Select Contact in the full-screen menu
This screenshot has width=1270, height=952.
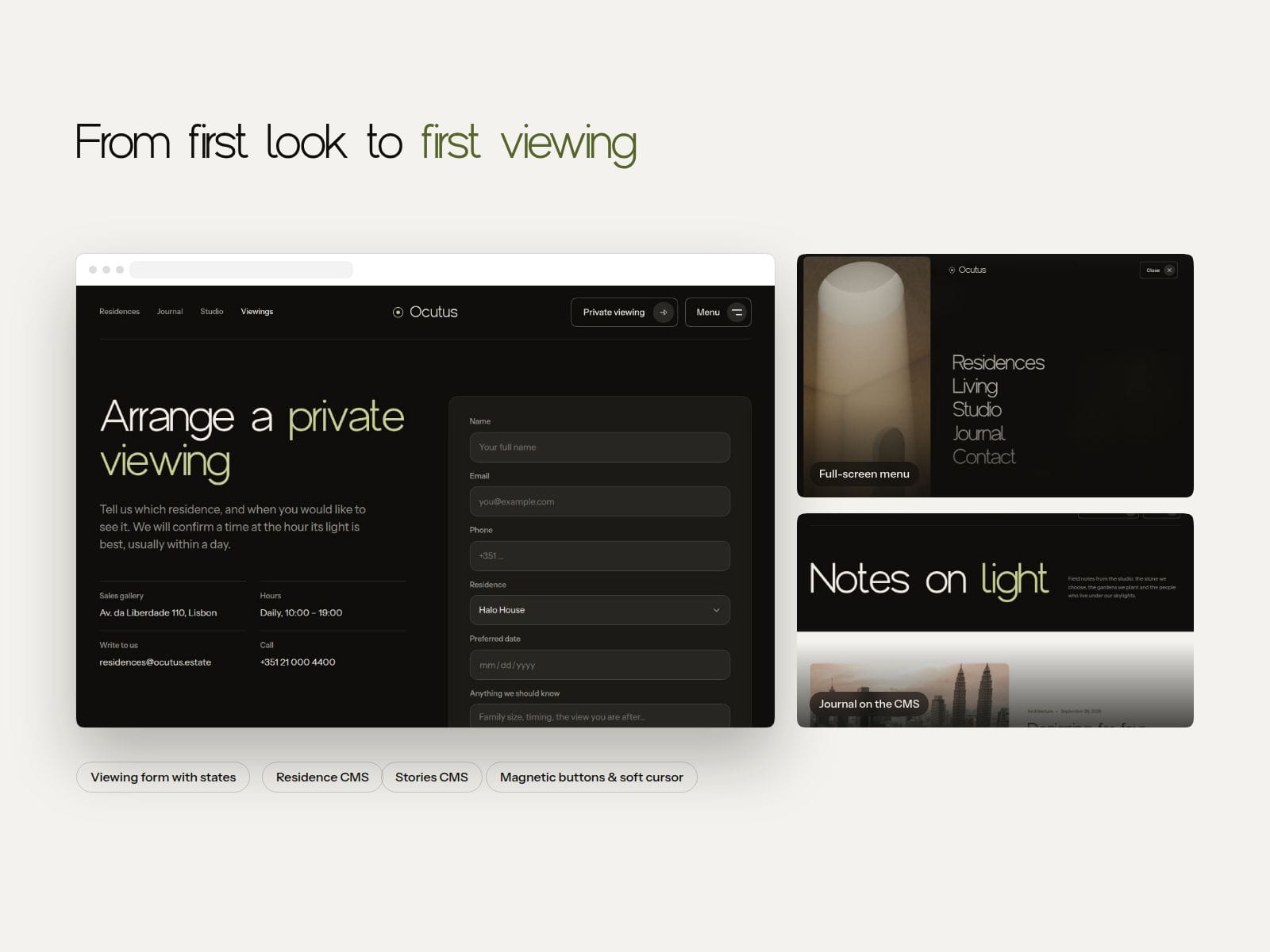pos(983,457)
